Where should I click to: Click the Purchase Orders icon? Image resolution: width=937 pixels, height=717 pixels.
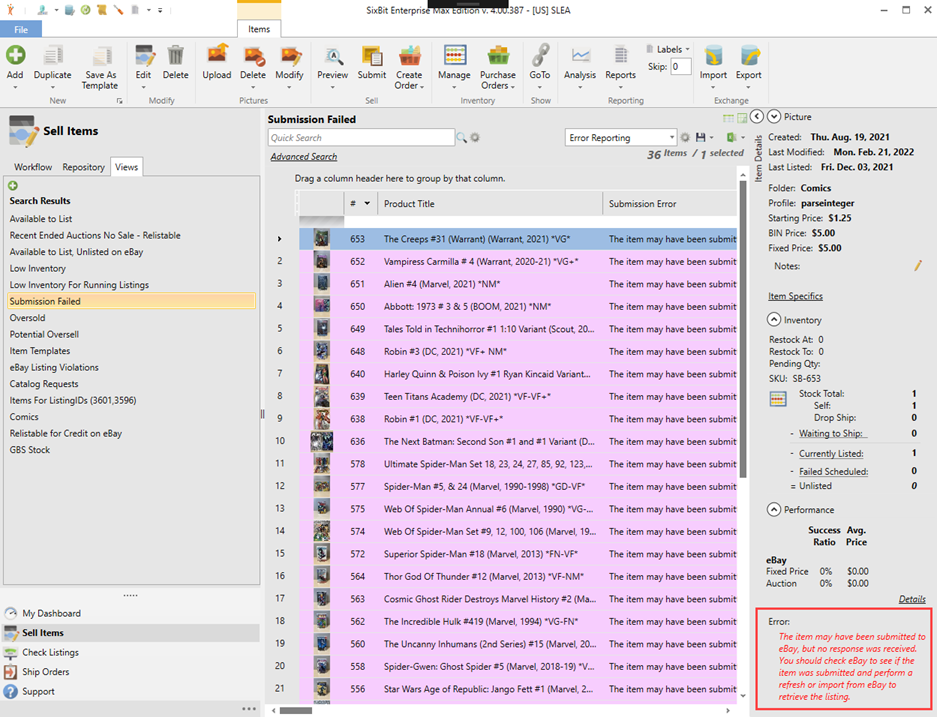pyautogui.click(x=497, y=56)
